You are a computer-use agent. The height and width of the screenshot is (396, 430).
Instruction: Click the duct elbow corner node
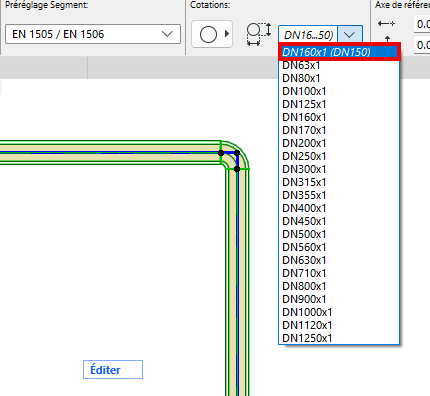pyautogui.click(x=237, y=153)
